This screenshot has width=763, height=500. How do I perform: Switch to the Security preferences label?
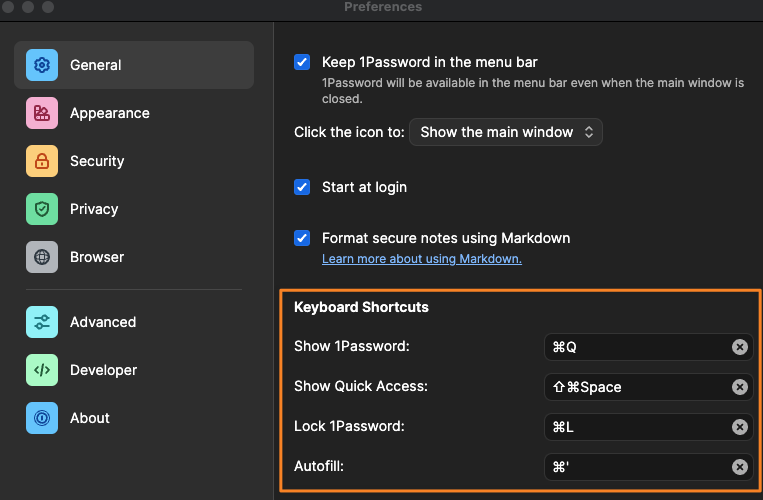(97, 161)
